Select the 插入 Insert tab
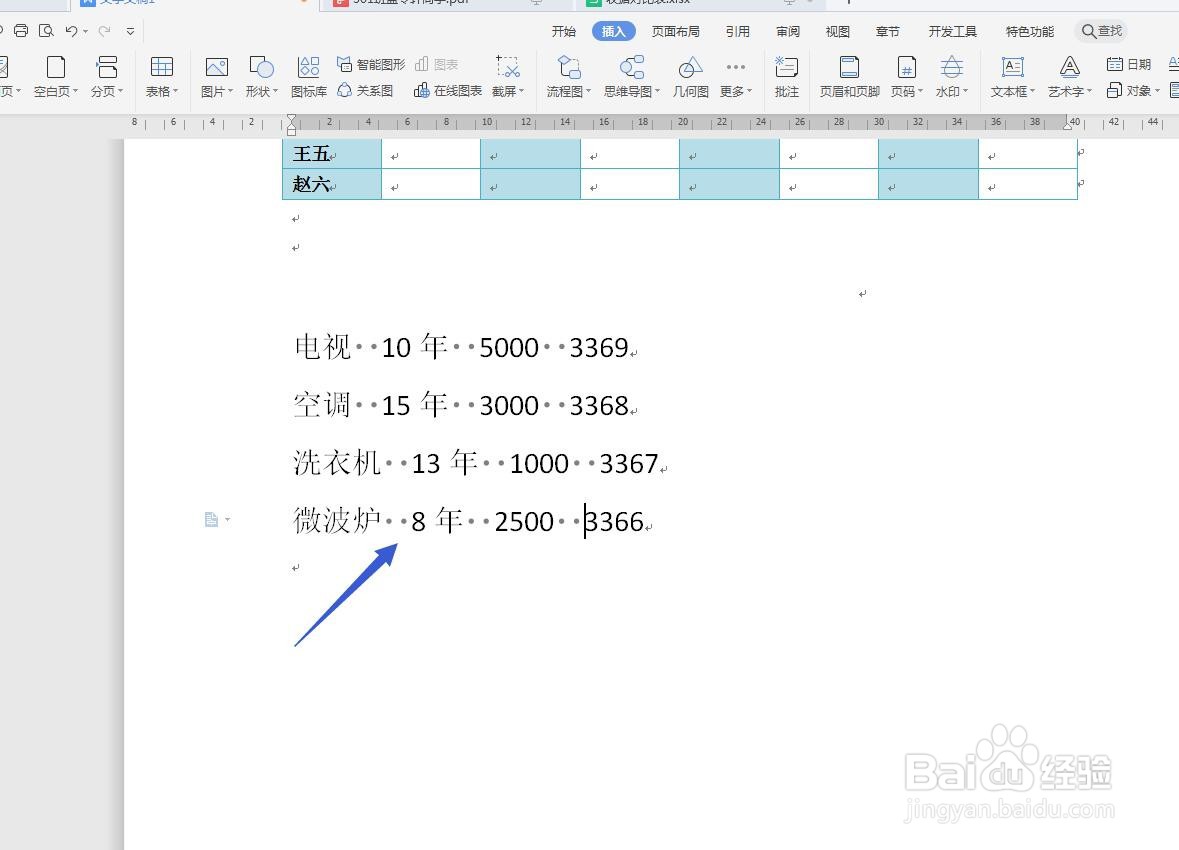This screenshot has height=850, width=1179. pos(614,32)
